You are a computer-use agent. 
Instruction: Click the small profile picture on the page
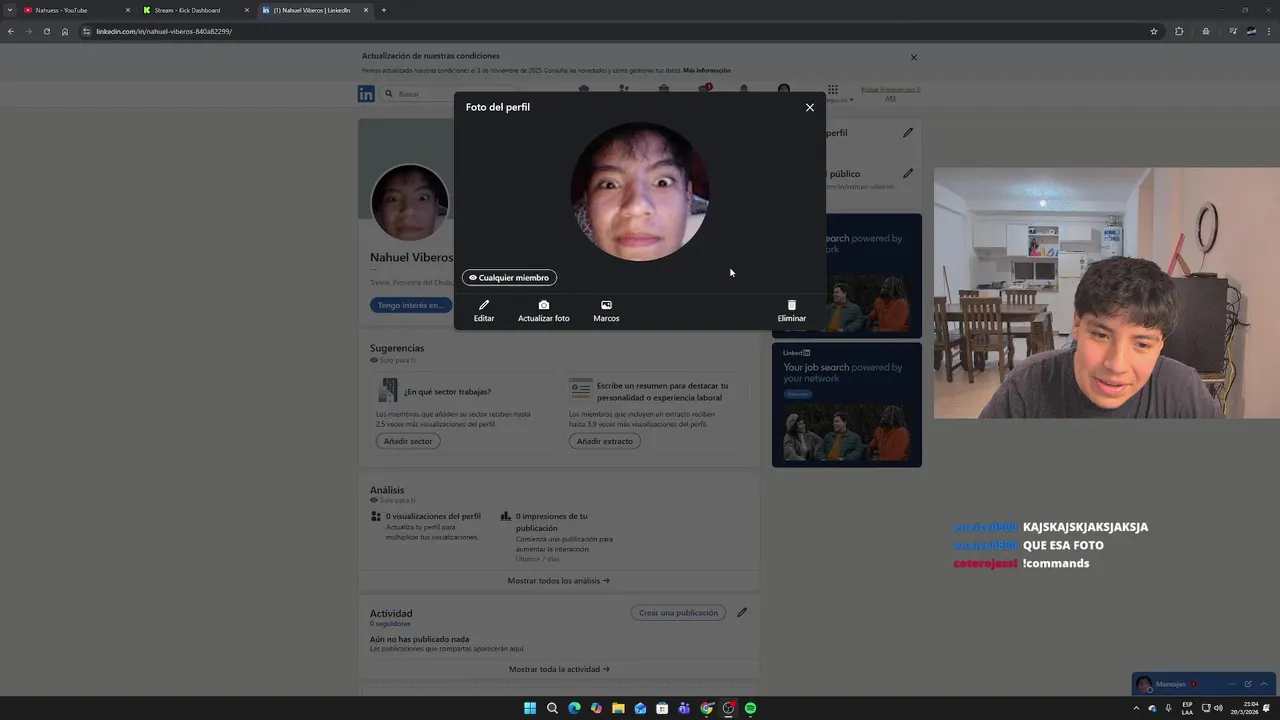point(410,202)
